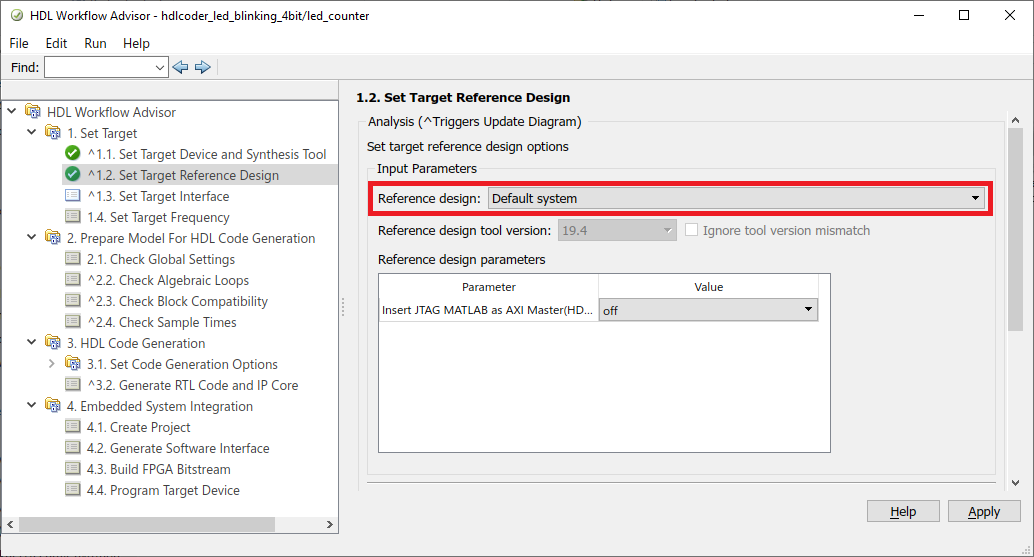This screenshot has height=557, width=1034.
Task: Click the 3.1 Set Code Generation Options folder icon
Action: (x=73, y=363)
